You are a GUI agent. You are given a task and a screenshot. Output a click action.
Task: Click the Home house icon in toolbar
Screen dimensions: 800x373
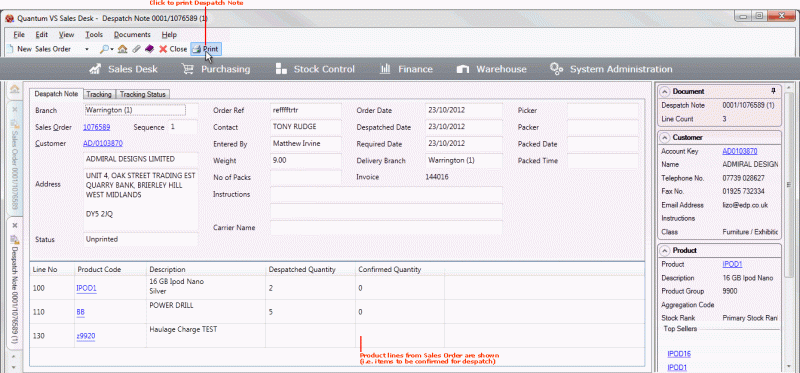coord(122,49)
